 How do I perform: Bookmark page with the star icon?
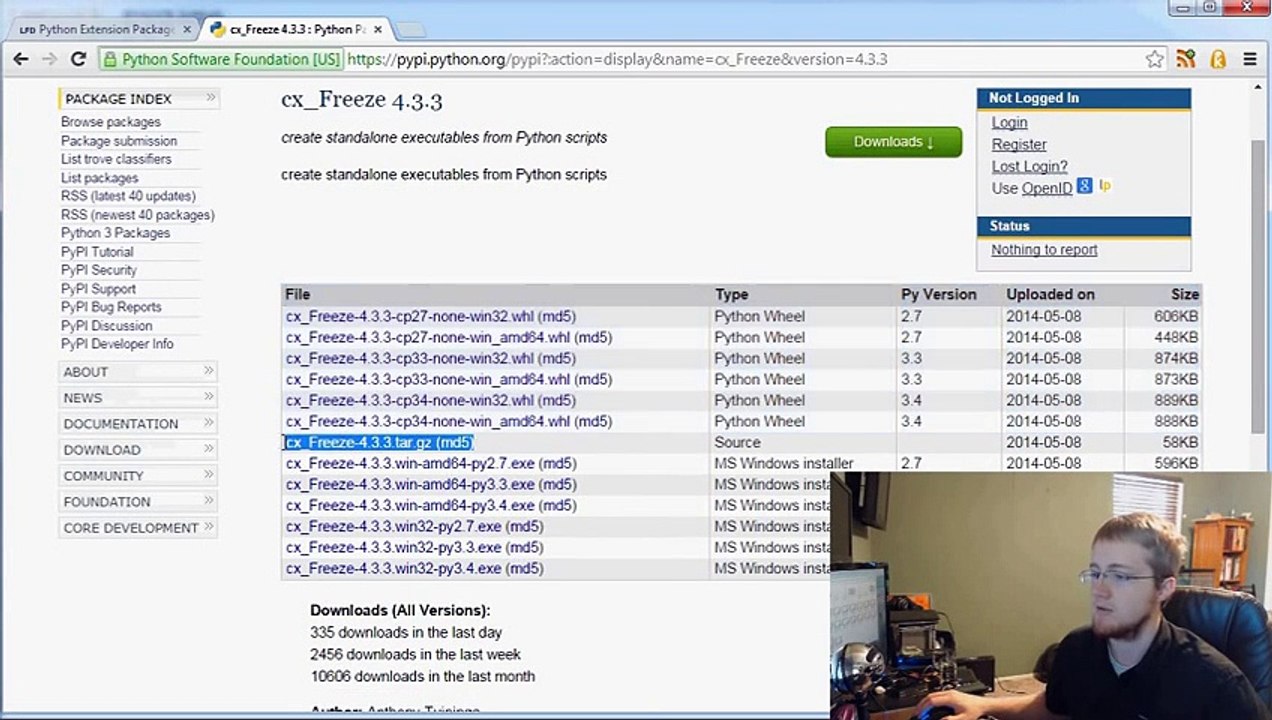click(x=1155, y=59)
